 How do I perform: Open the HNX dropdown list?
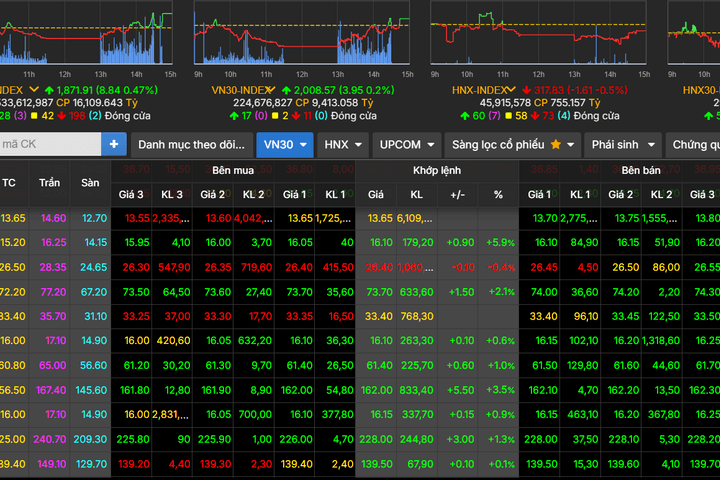point(343,145)
